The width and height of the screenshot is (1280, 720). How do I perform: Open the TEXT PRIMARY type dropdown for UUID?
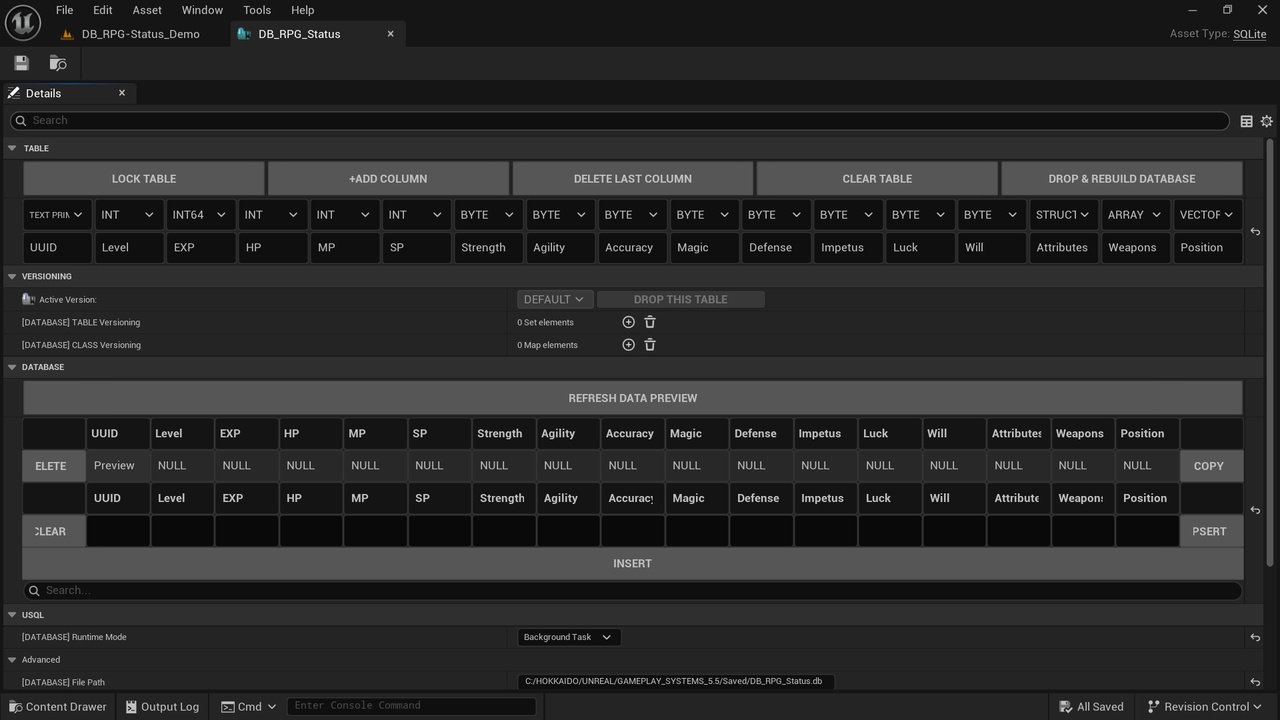pos(58,215)
